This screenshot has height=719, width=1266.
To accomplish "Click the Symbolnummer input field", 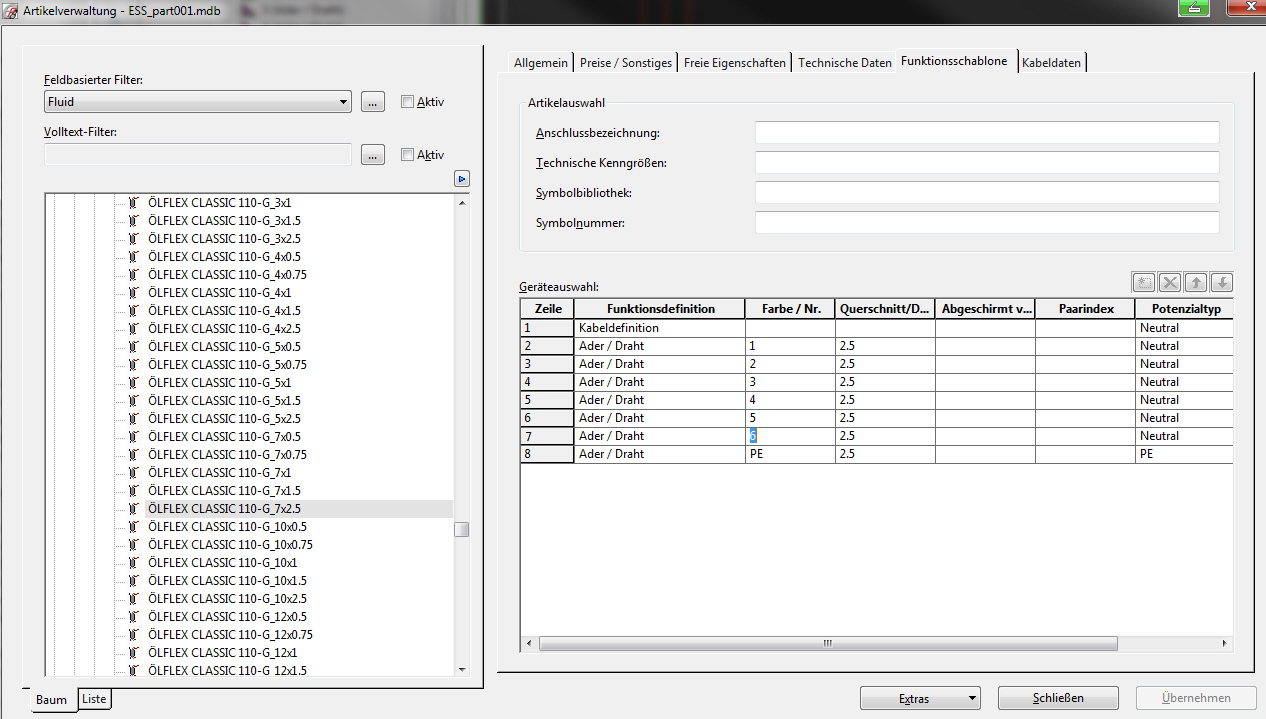I will pos(987,222).
